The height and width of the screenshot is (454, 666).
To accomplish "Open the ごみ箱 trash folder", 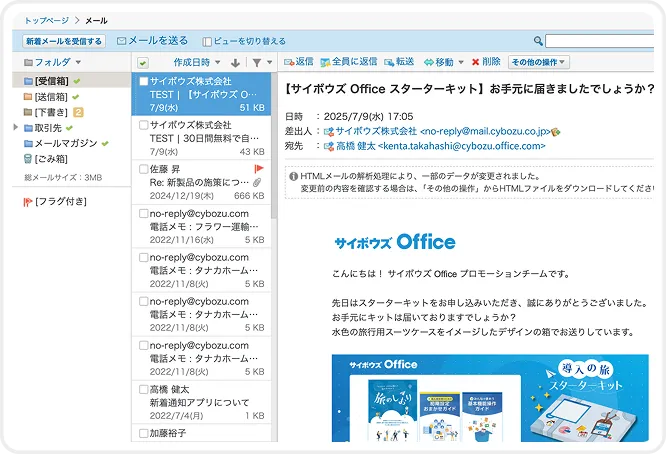I will coord(50,158).
